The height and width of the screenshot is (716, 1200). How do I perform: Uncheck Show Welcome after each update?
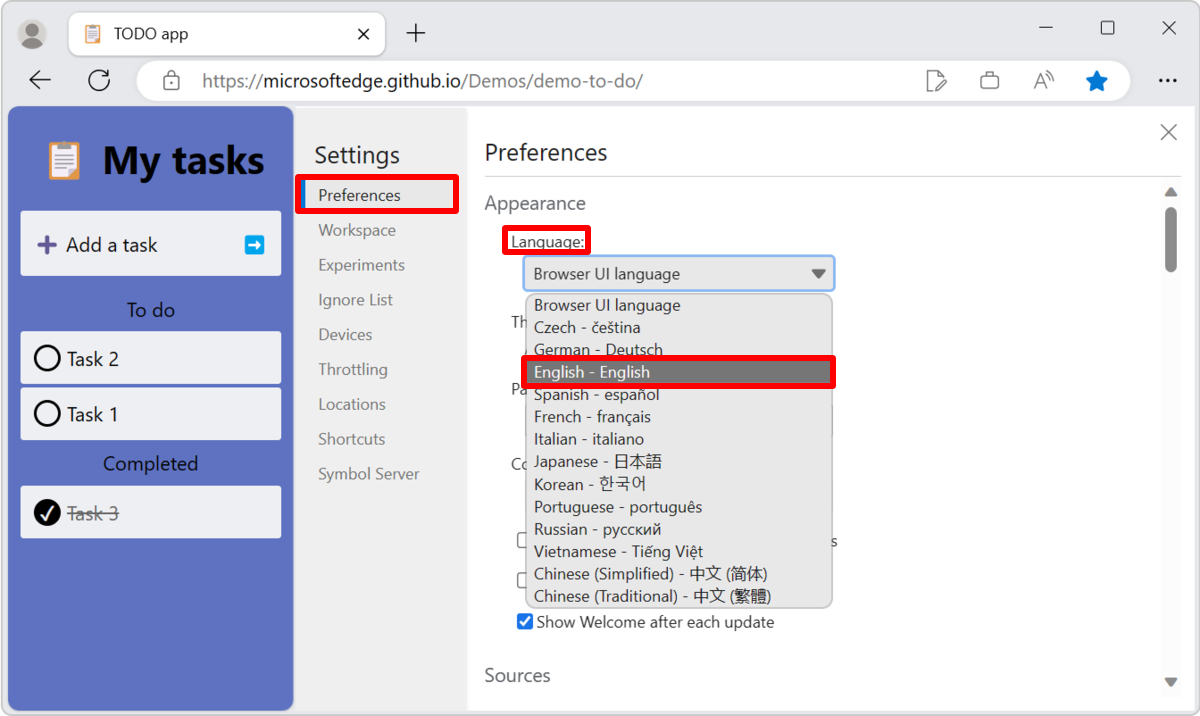click(x=524, y=621)
